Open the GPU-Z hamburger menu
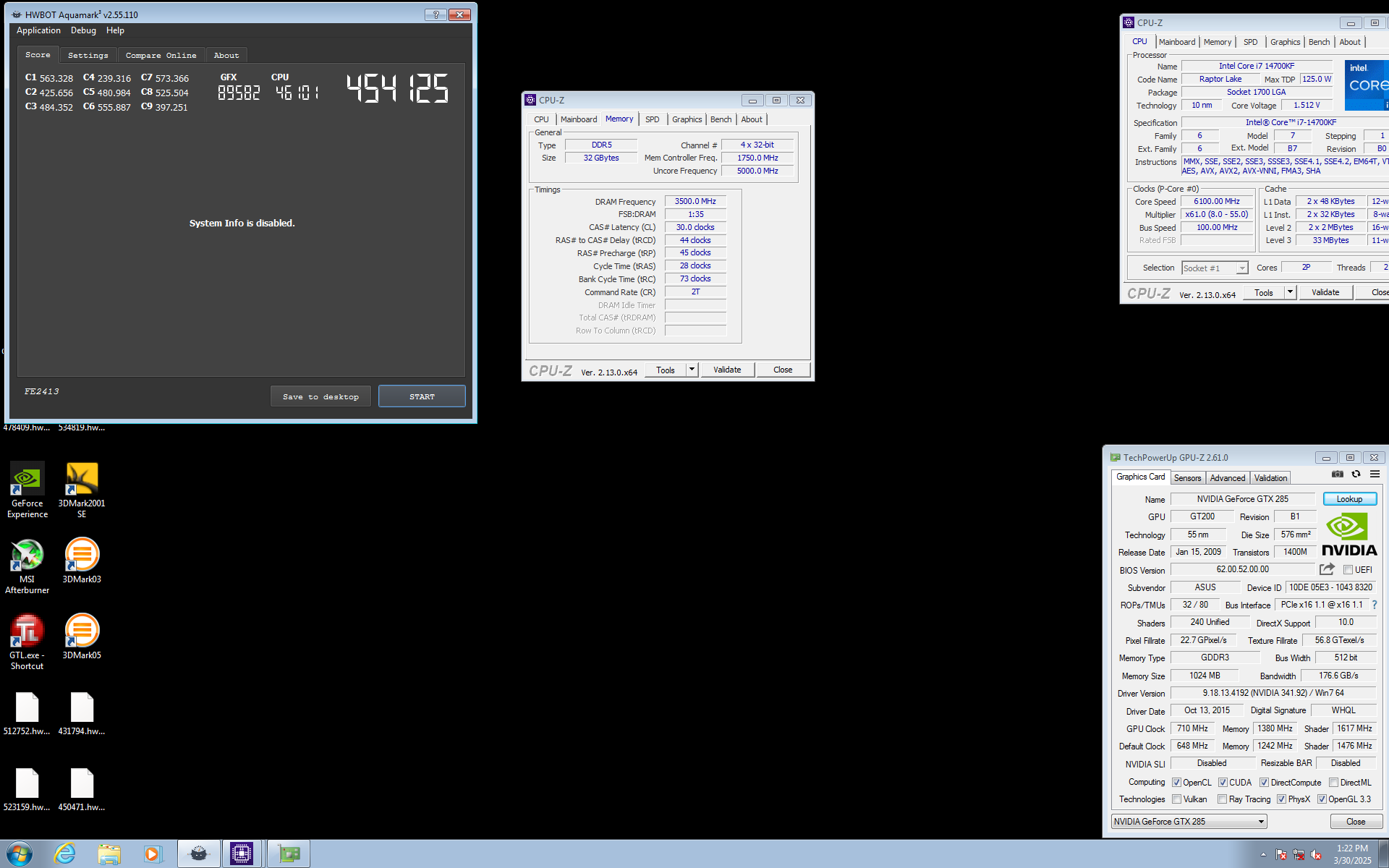The width and height of the screenshot is (1389, 868). click(x=1375, y=474)
